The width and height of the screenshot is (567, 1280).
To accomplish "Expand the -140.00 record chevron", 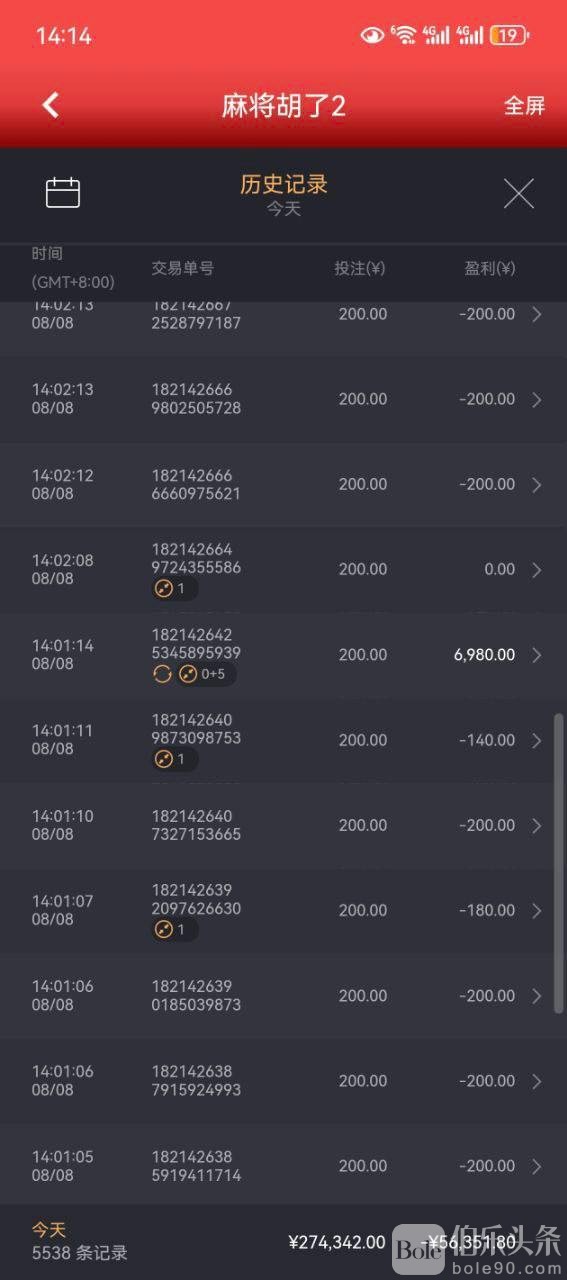I will 537,740.
